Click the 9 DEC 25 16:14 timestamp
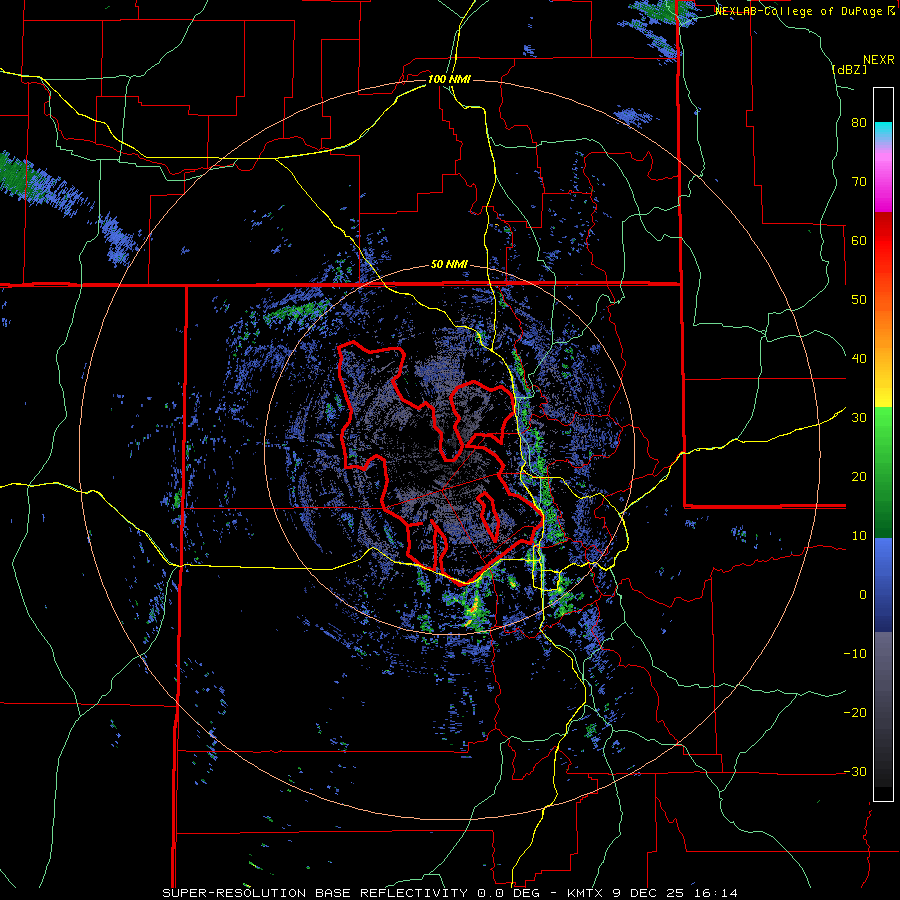The image size is (900, 900). point(676,893)
